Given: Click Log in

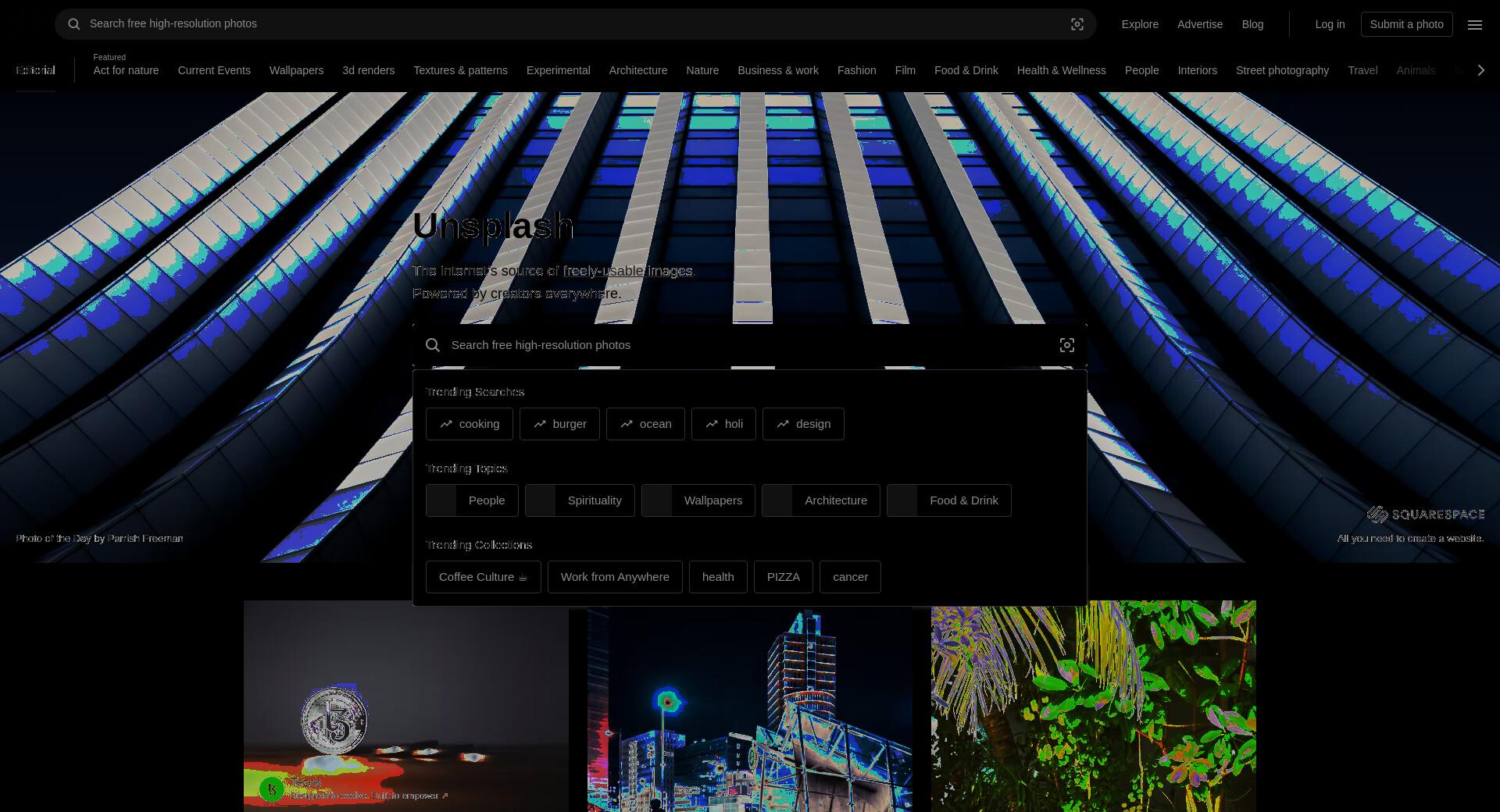Looking at the screenshot, I should pyautogui.click(x=1330, y=24).
